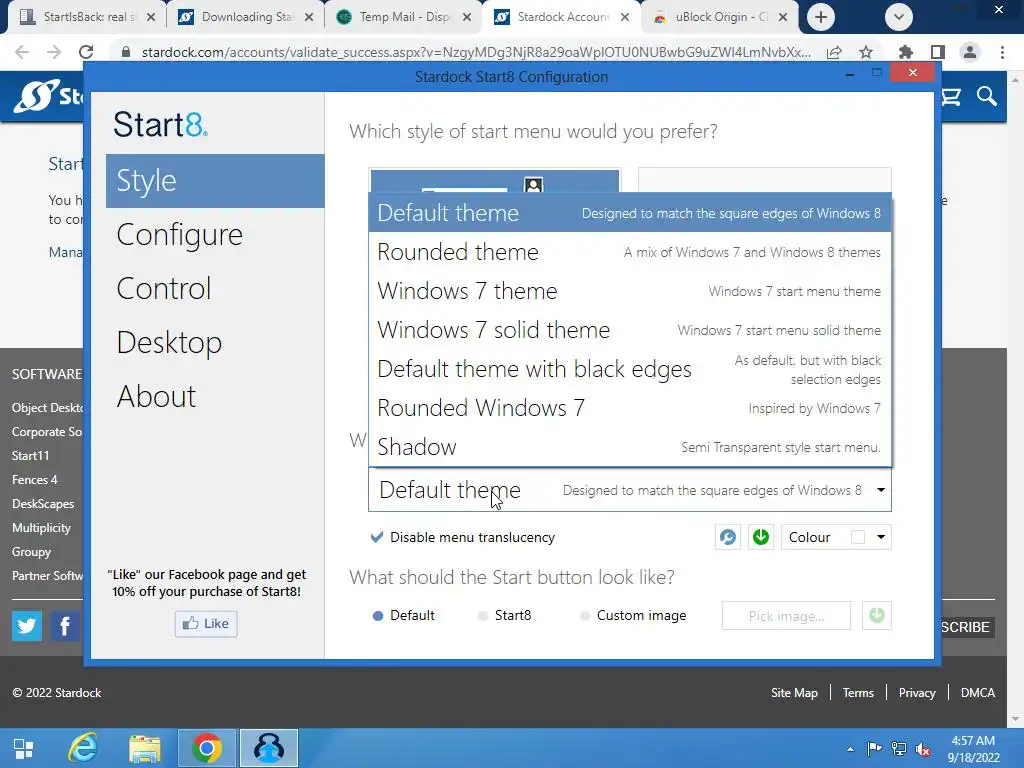
Task: Open Start11 footer link
Action: point(30,456)
